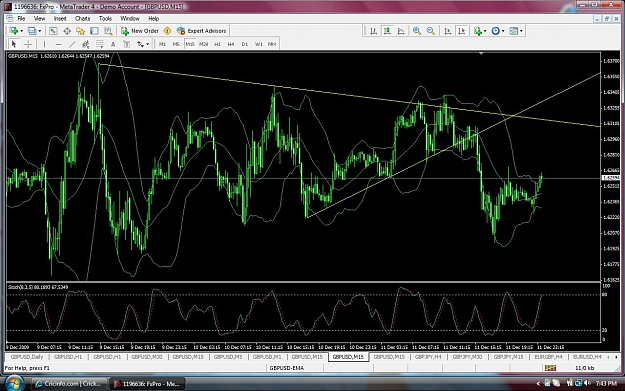Switch to the GBPJPY,H4 chart tab
The width and height of the screenshot is (625, 391).
[x=428, y=357]
